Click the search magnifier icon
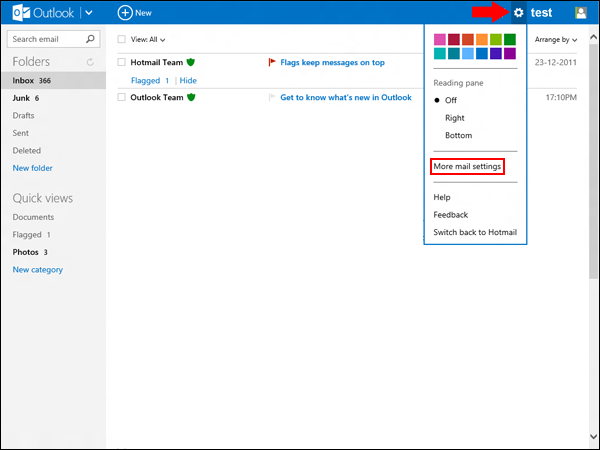The width and height of the screenshot is (600, 450). pyautogui.click(x=90, y=39)
